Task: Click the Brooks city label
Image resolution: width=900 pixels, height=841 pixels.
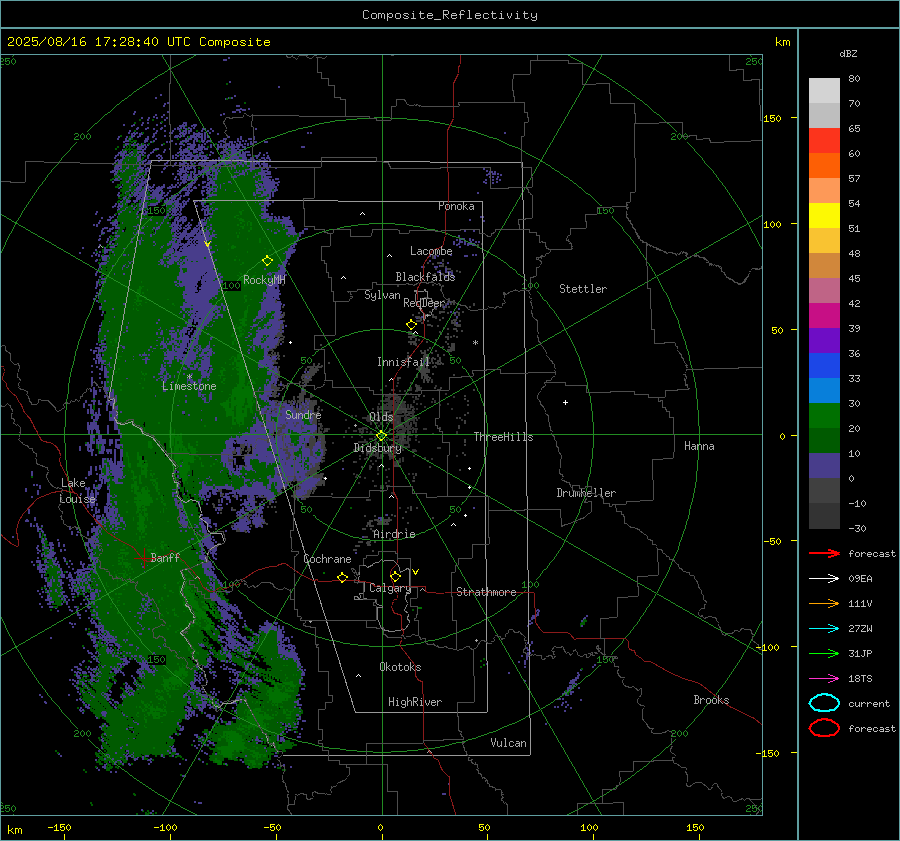Action: 711,700
